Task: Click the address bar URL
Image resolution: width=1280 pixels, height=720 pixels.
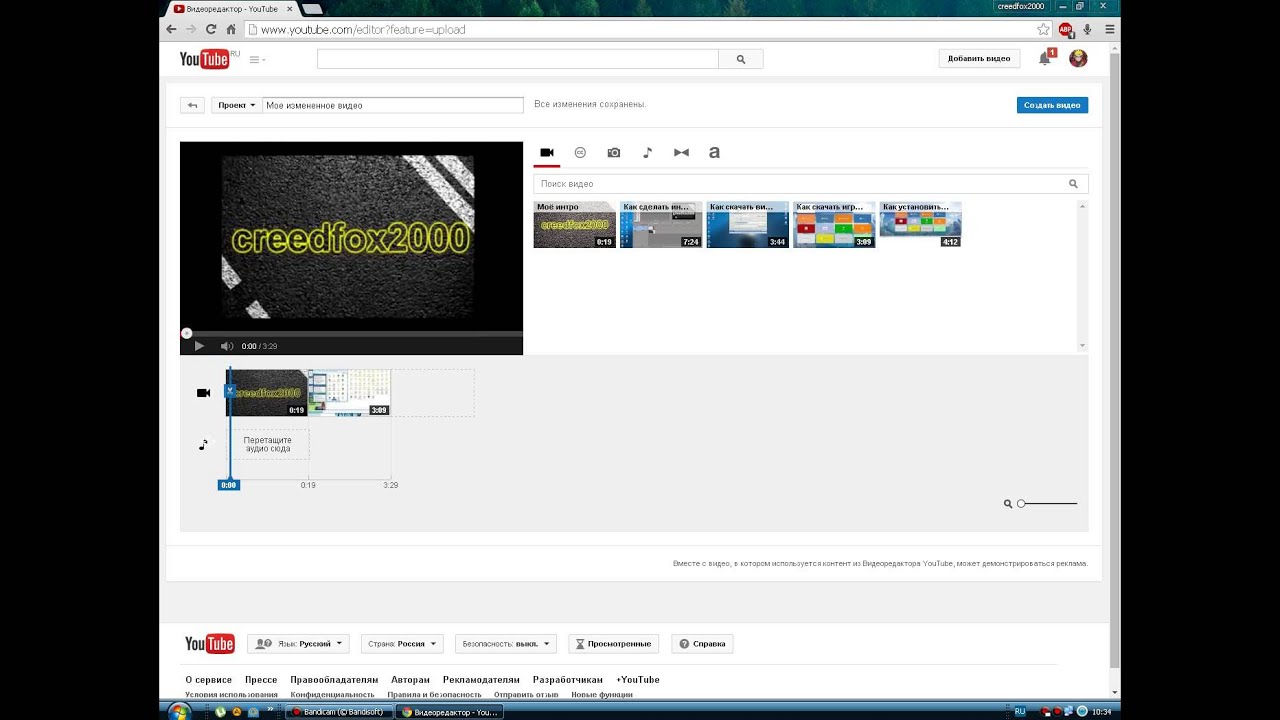Action: [x=363, y=30]
